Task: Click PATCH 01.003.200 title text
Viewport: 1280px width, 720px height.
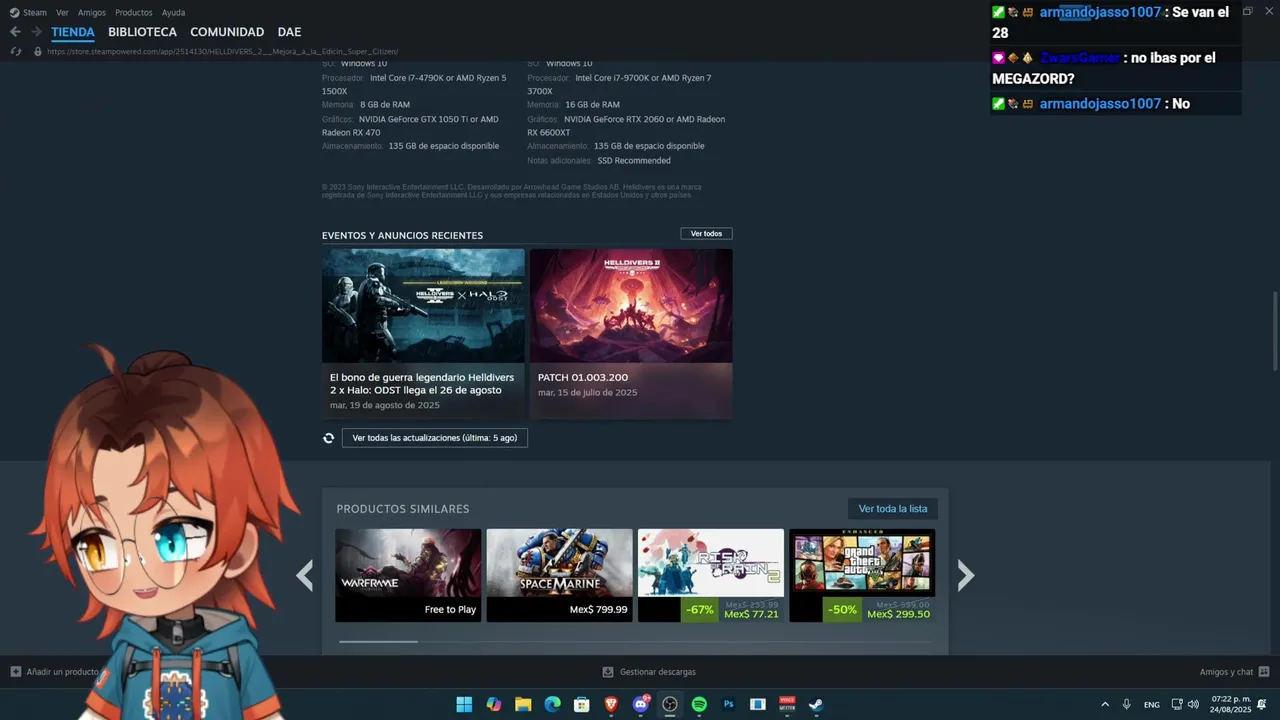Action: click(583, 378)
